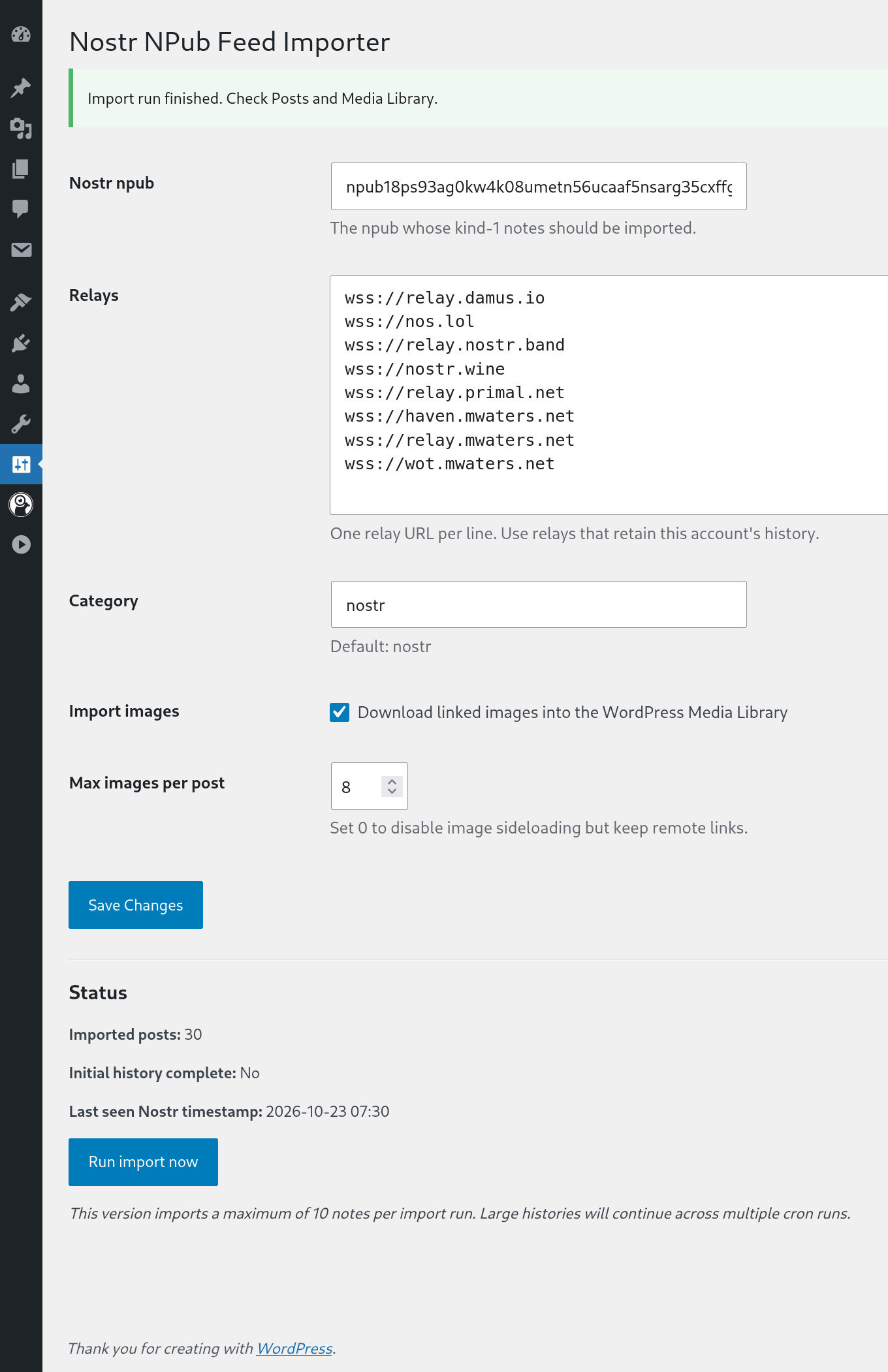Click the 'Default: nostr' help text
The width and height of the screenshot is (888, 1372).
click(381, 646)
